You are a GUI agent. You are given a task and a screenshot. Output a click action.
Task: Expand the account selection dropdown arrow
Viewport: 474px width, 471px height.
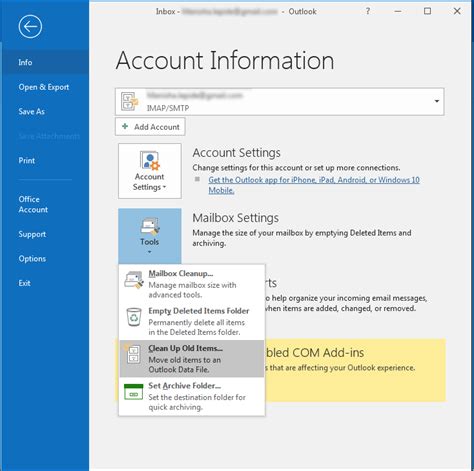(x=437, y=101)
